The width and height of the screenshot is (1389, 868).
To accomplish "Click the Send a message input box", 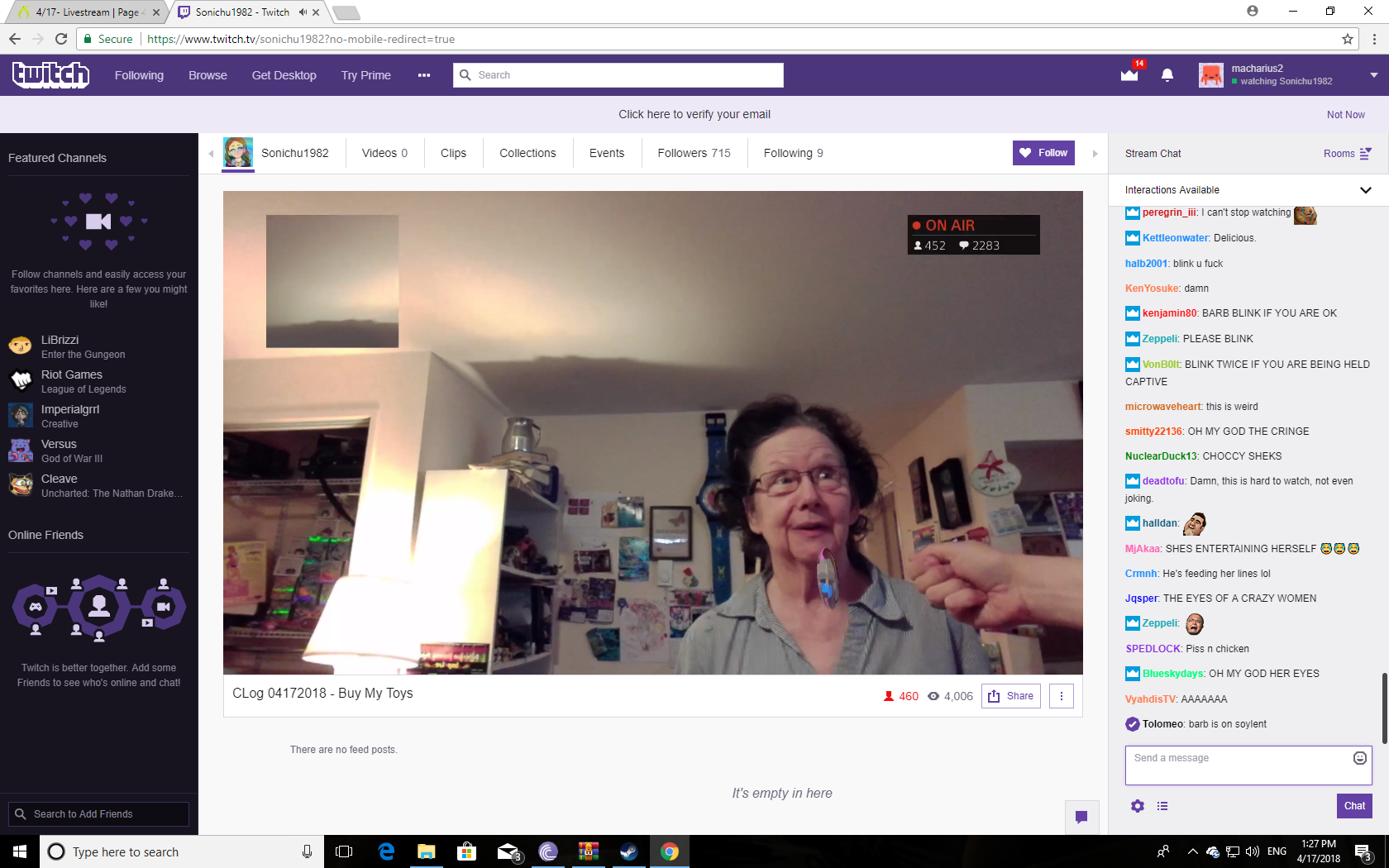I will (x=1237, y=765).
